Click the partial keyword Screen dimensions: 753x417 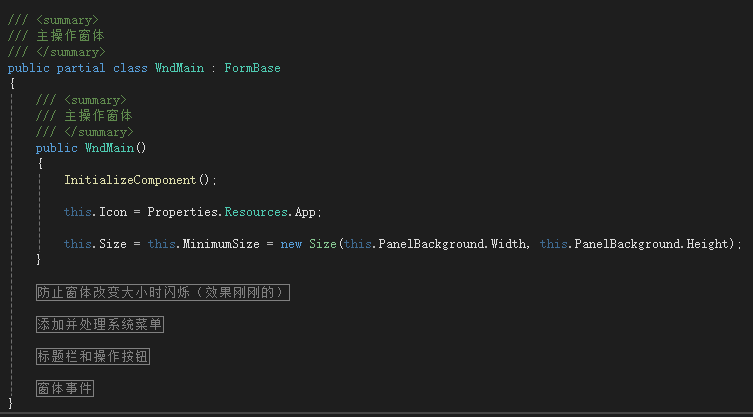81,68
